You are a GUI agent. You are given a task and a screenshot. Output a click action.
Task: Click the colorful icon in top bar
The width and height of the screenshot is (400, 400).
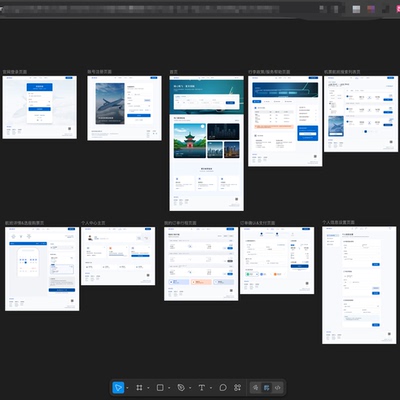tap(371, 9)
